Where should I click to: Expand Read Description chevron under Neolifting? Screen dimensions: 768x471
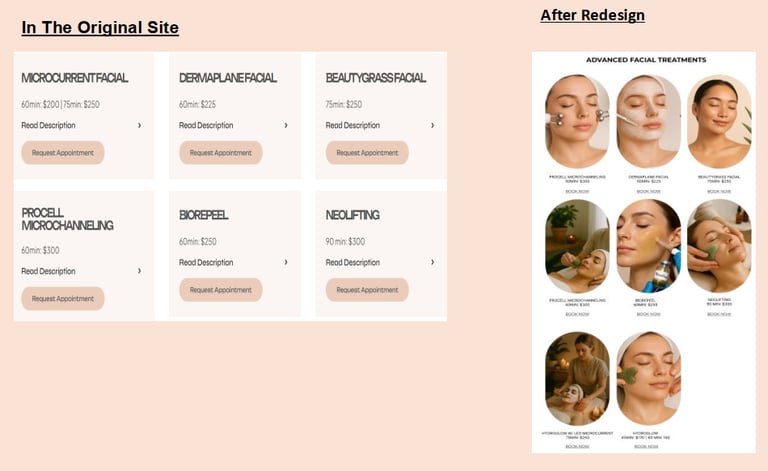[x=432, y=262]
